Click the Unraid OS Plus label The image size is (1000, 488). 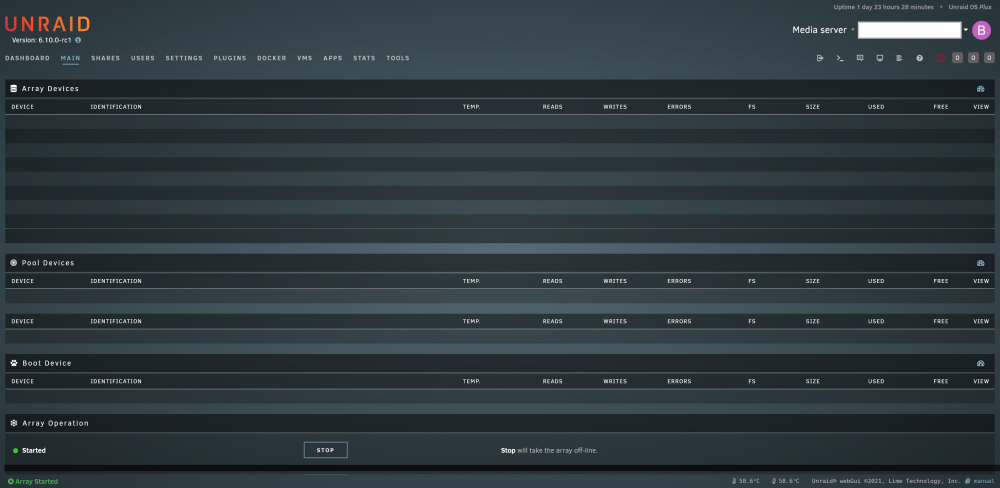(970, 7)
